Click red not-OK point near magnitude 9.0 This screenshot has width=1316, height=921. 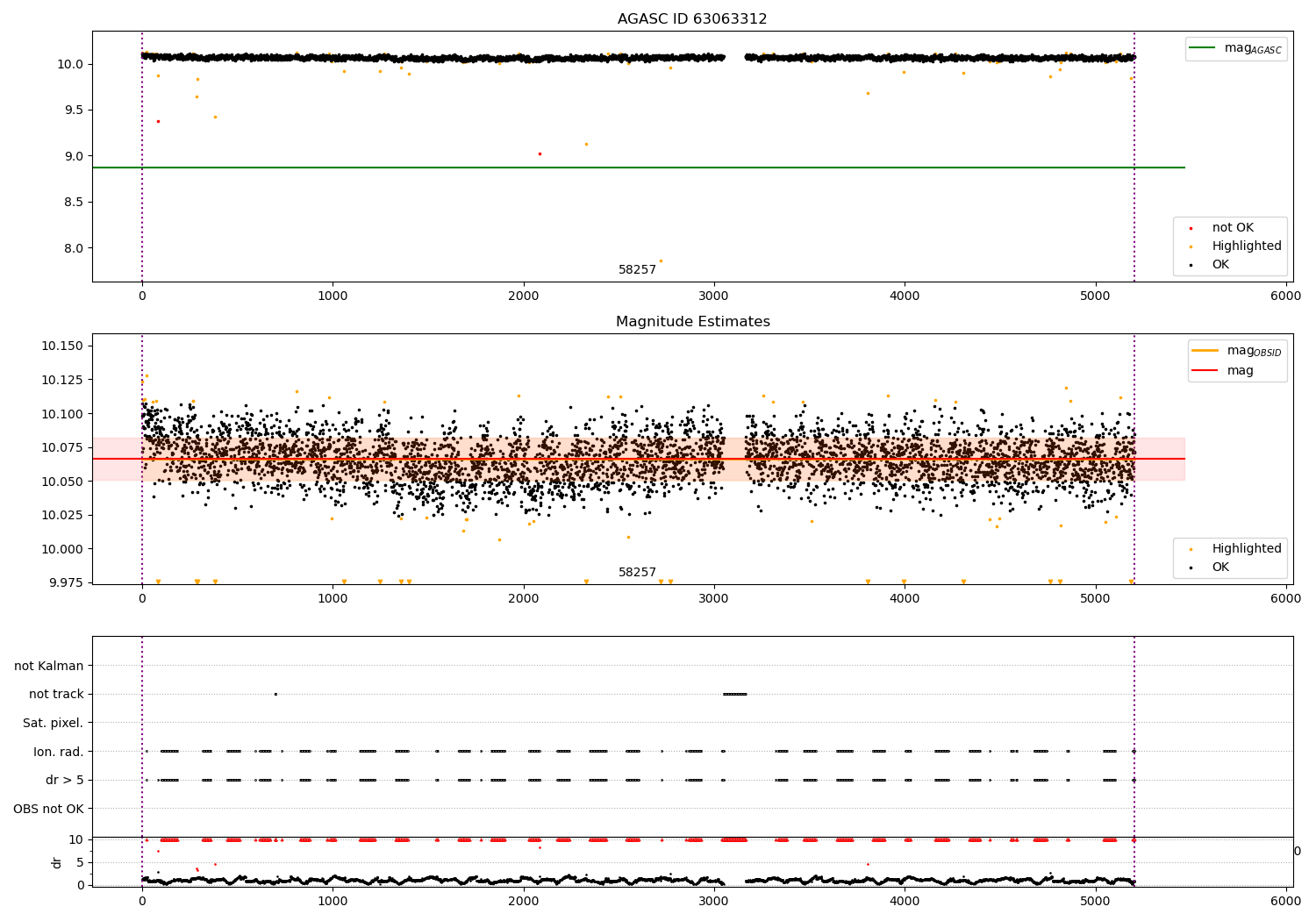pos(540,153)
